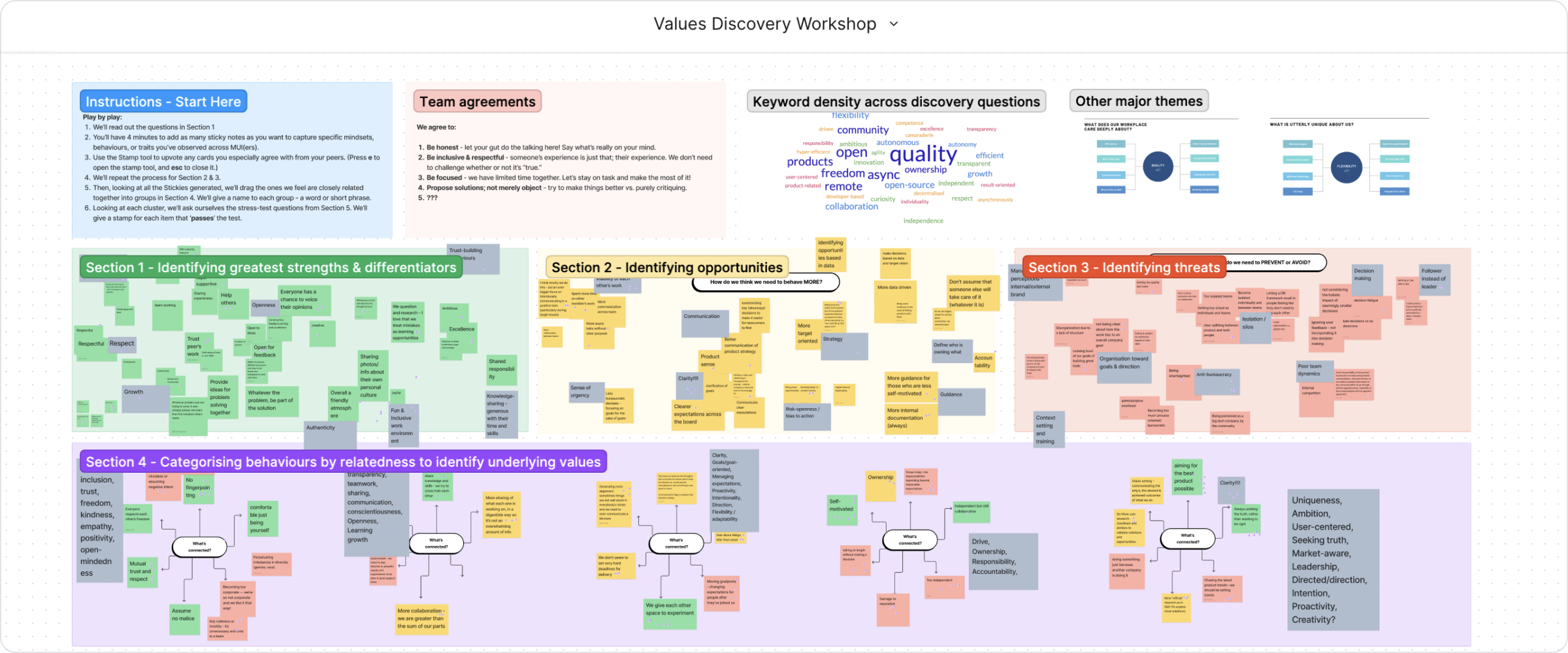Viewport: 1568px width, 653px height.
Task: Click 'How do we think we need to behave MORE?' pill
Action: [x=765, y=282]
